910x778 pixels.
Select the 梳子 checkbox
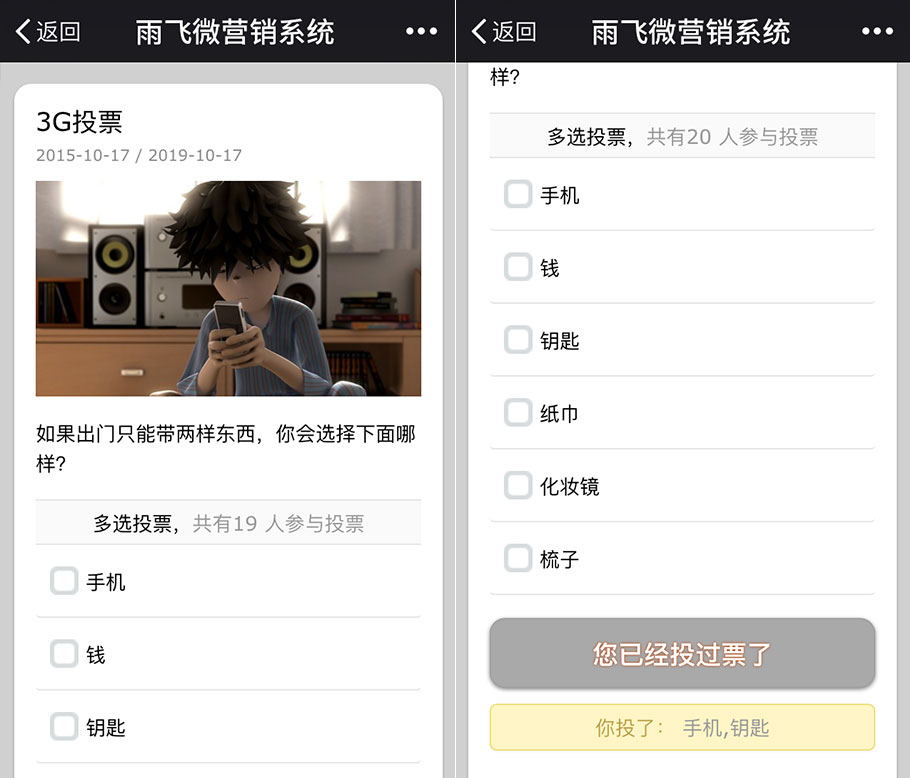518,558
